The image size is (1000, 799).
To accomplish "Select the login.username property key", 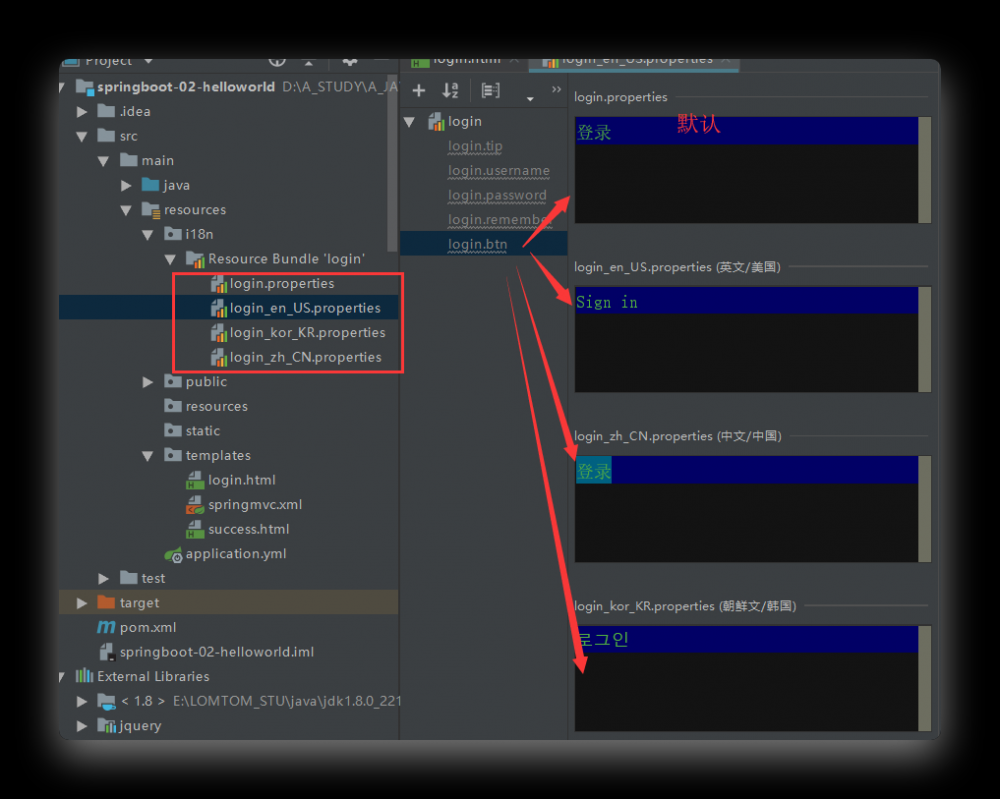I will (499, 171).
